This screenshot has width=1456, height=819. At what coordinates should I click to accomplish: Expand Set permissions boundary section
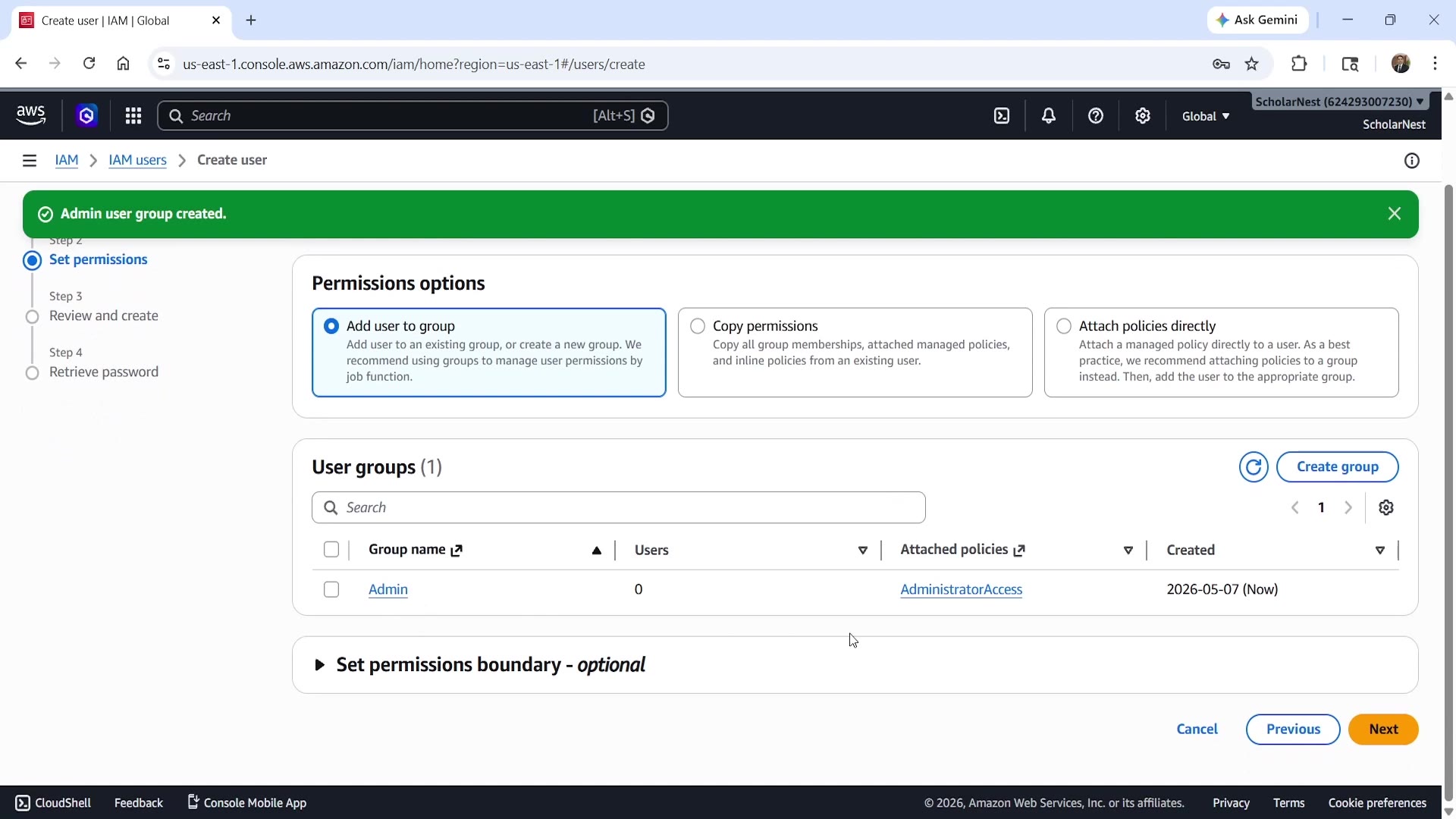319,665
